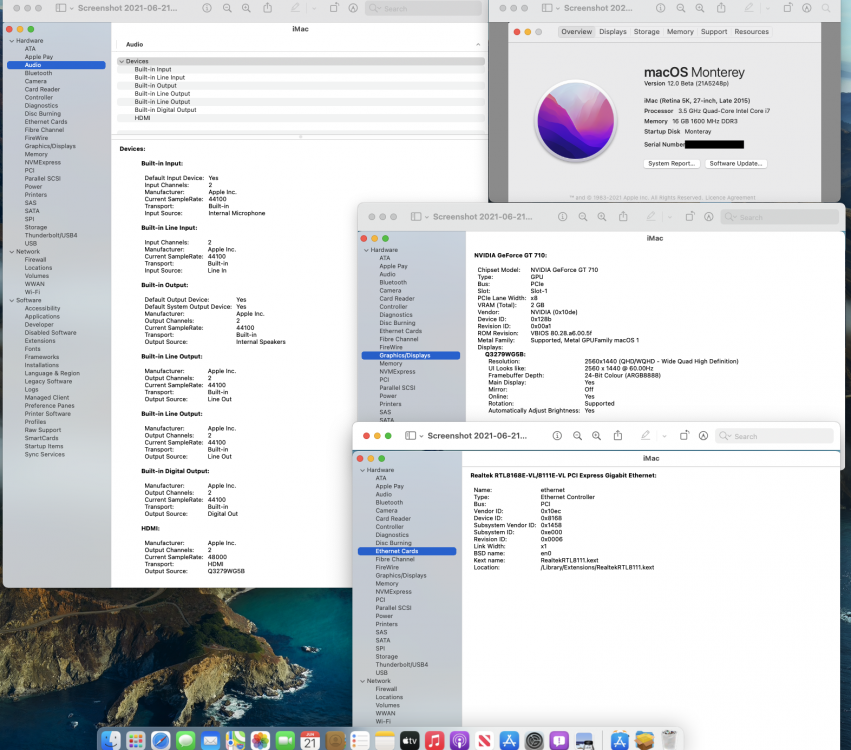Open image info inspector in front Ethernet Preview window
Image resolution: width=851 pixels, height=750 pixels.
pos(557,436)
